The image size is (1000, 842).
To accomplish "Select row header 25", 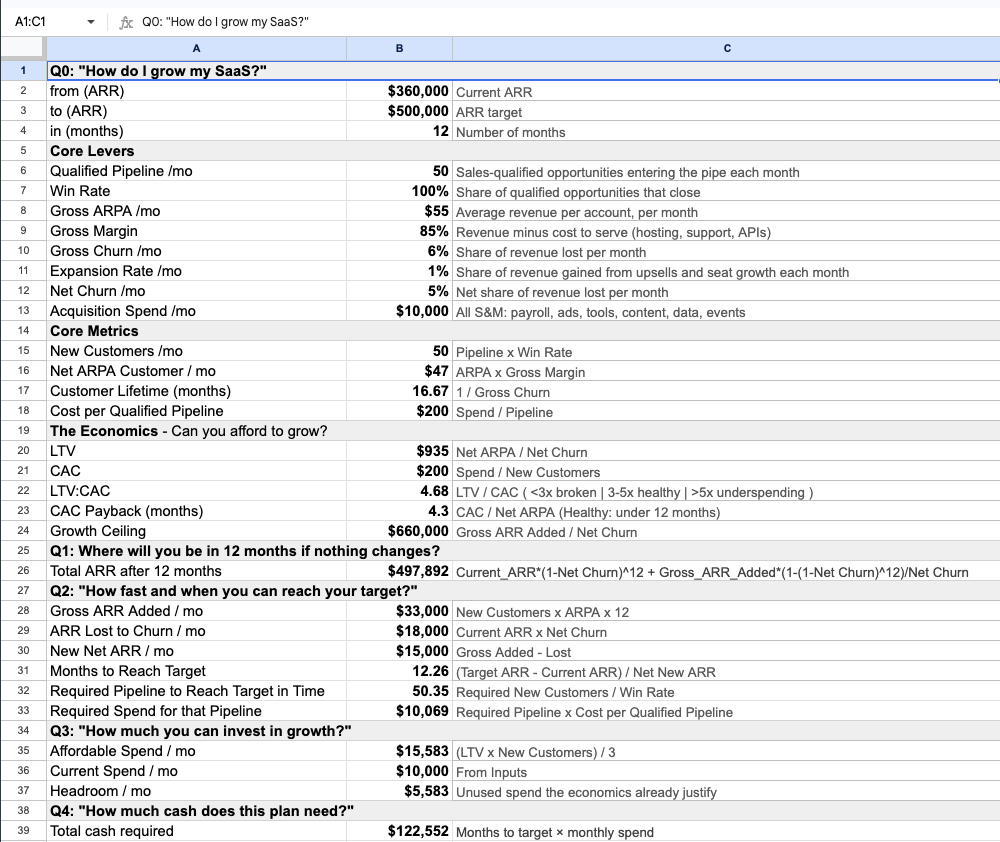I will [x=23, y=550].
